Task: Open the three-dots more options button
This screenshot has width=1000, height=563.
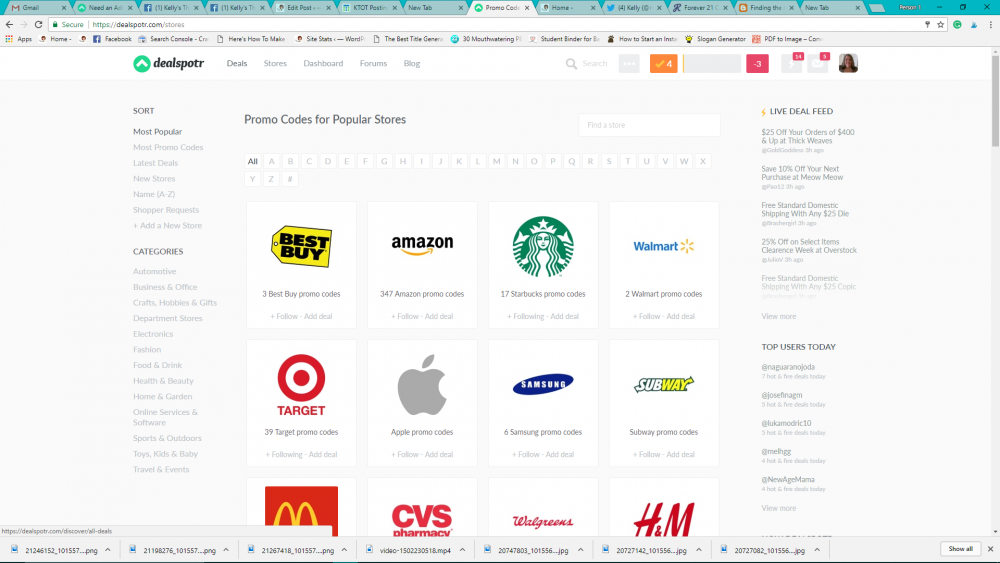Action: tap(629, 63)
